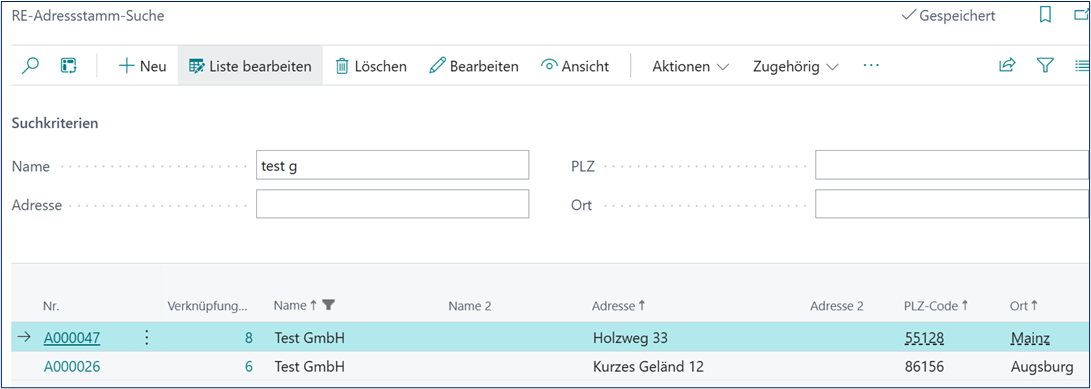Open record link A000026
This screenshot has height=389, width=1091.
[x=72, y=366]
